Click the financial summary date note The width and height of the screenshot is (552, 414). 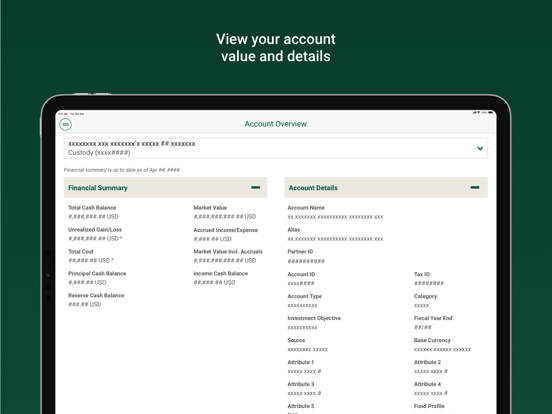click(121, 170)
